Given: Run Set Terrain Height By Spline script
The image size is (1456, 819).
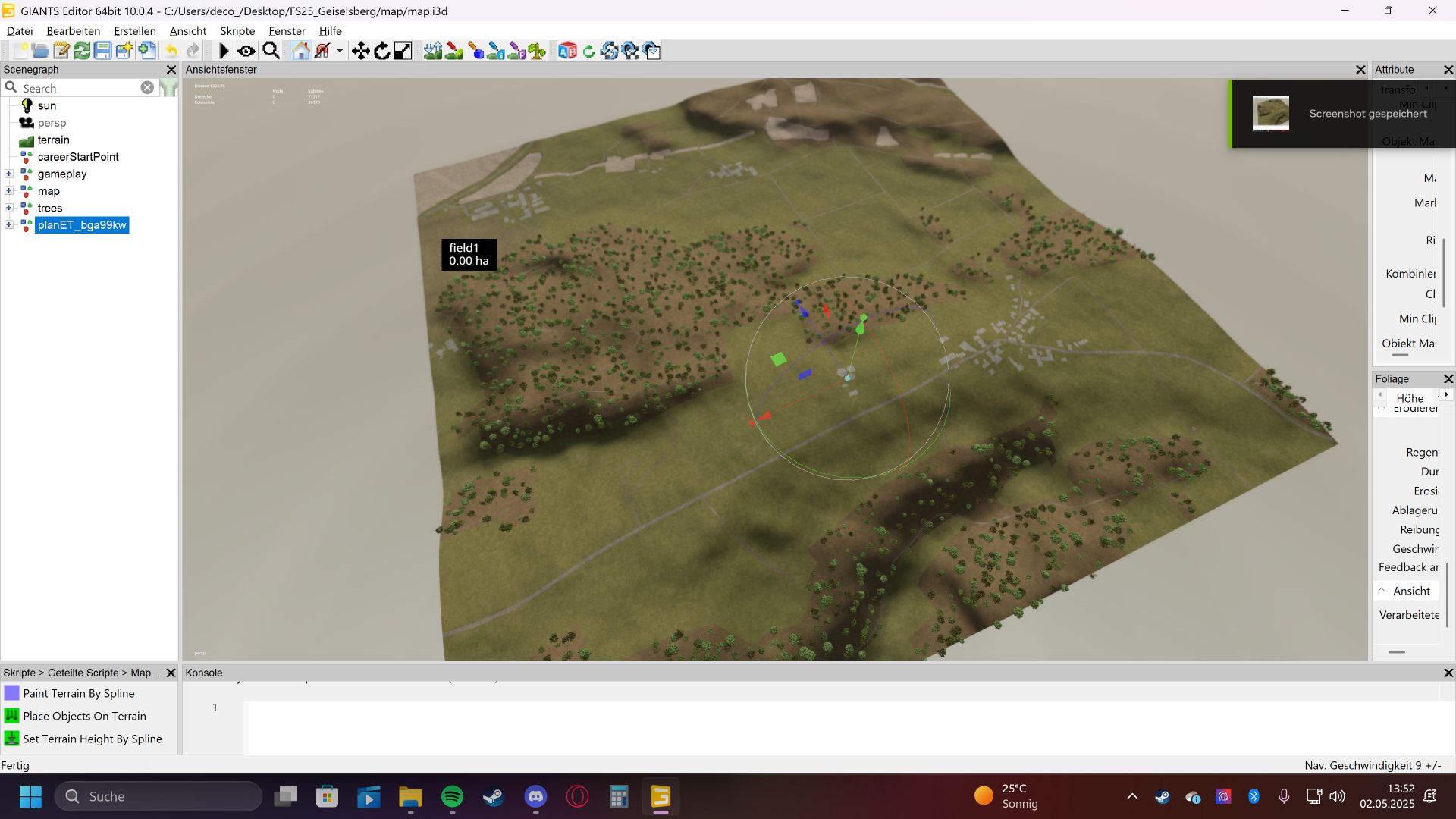Looking at the screenshot, I should 92,739.
